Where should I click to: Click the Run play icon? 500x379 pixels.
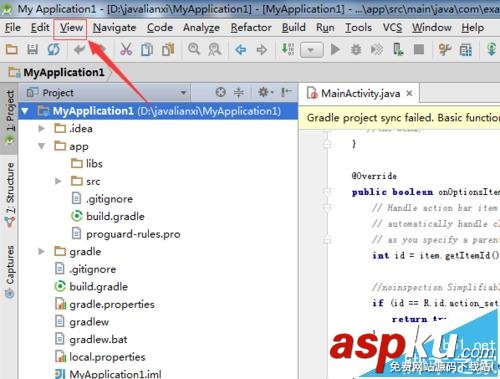tap(335, 50)
